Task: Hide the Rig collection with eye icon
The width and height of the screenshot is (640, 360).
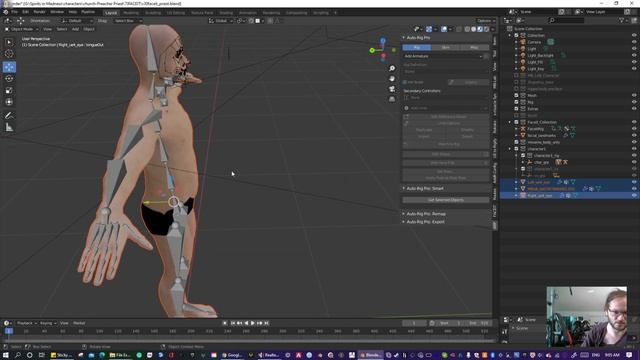Action: click(634, 102)
